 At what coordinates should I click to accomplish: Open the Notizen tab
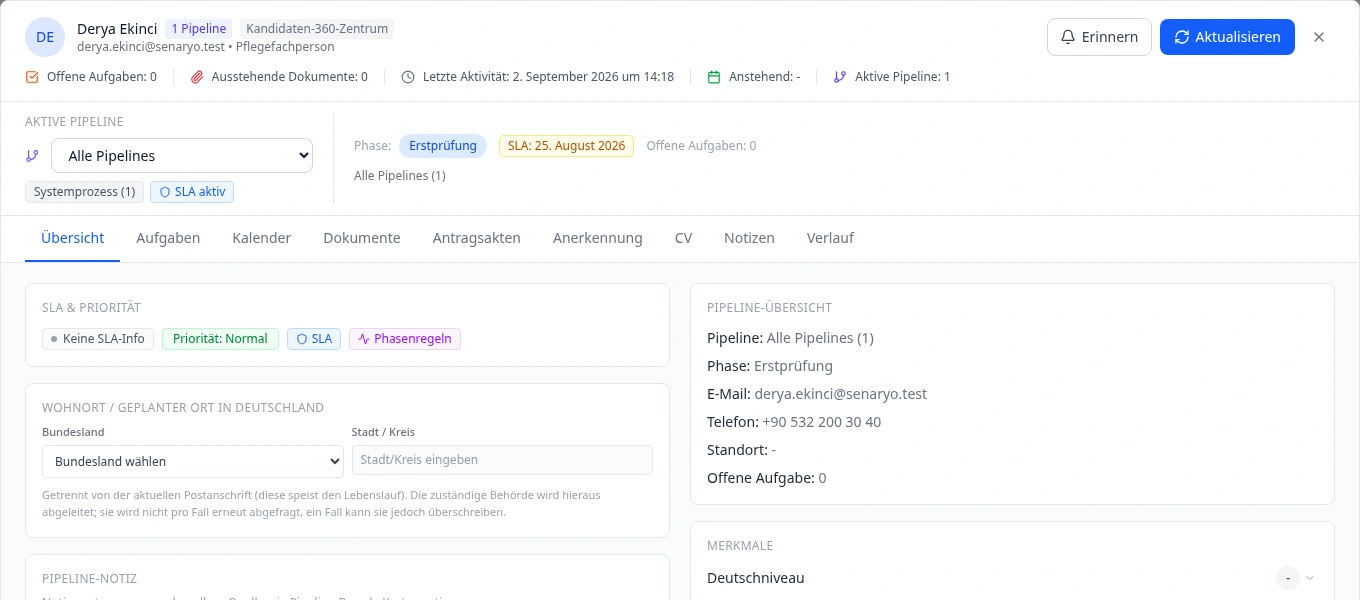[749, 238]
